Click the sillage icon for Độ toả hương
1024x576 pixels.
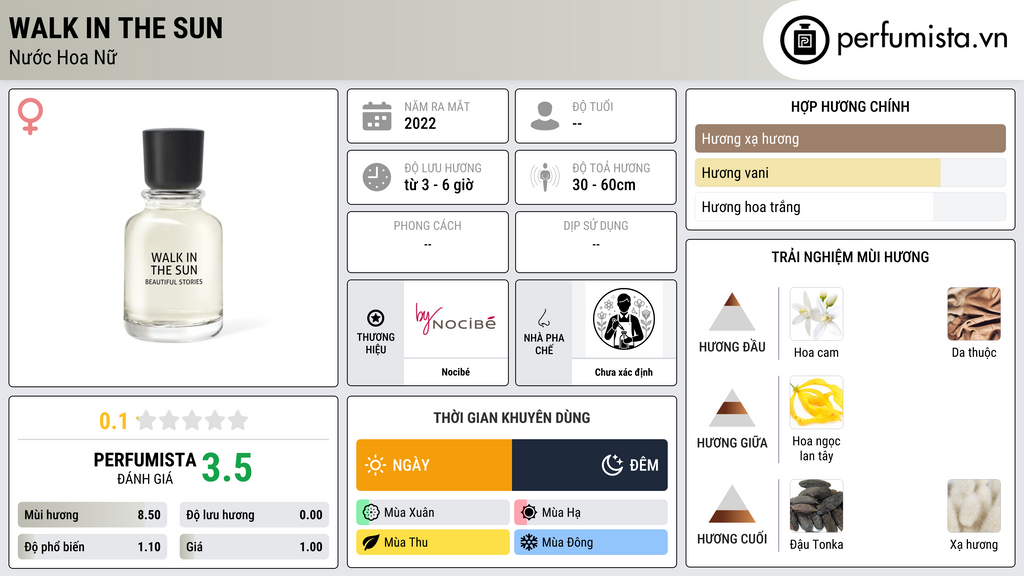(545, 177)
